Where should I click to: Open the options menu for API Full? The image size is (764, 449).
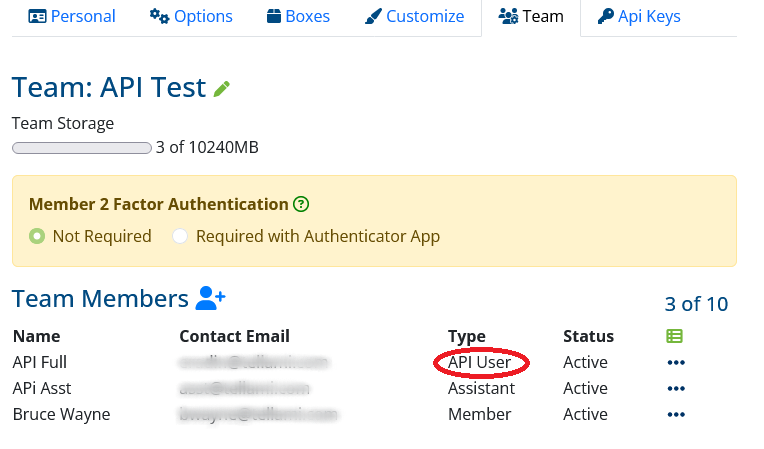point(676,362)
